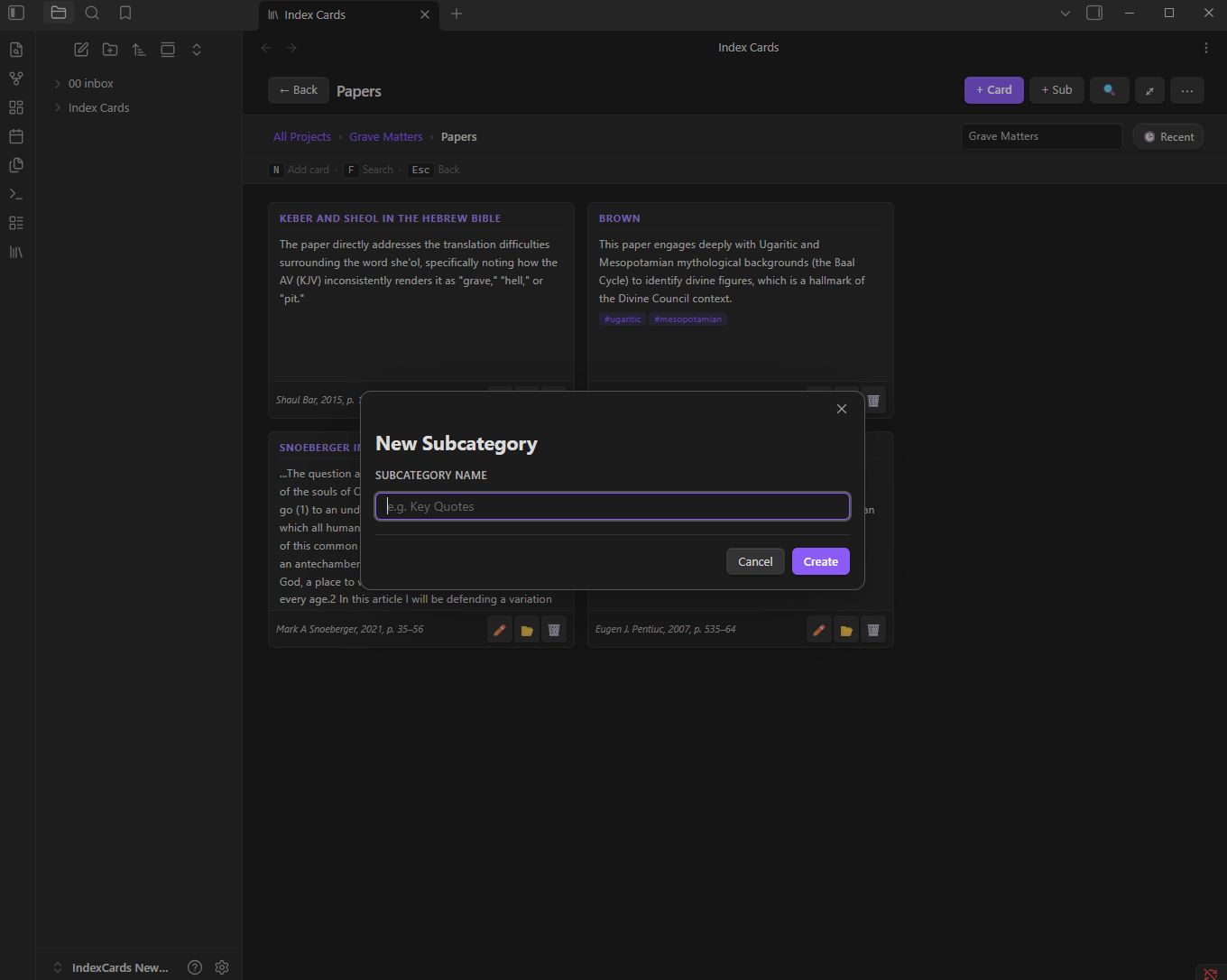The image size is (1227, 980).
Task: Open today's daily note calendar icon
Action: click(16, 136)
